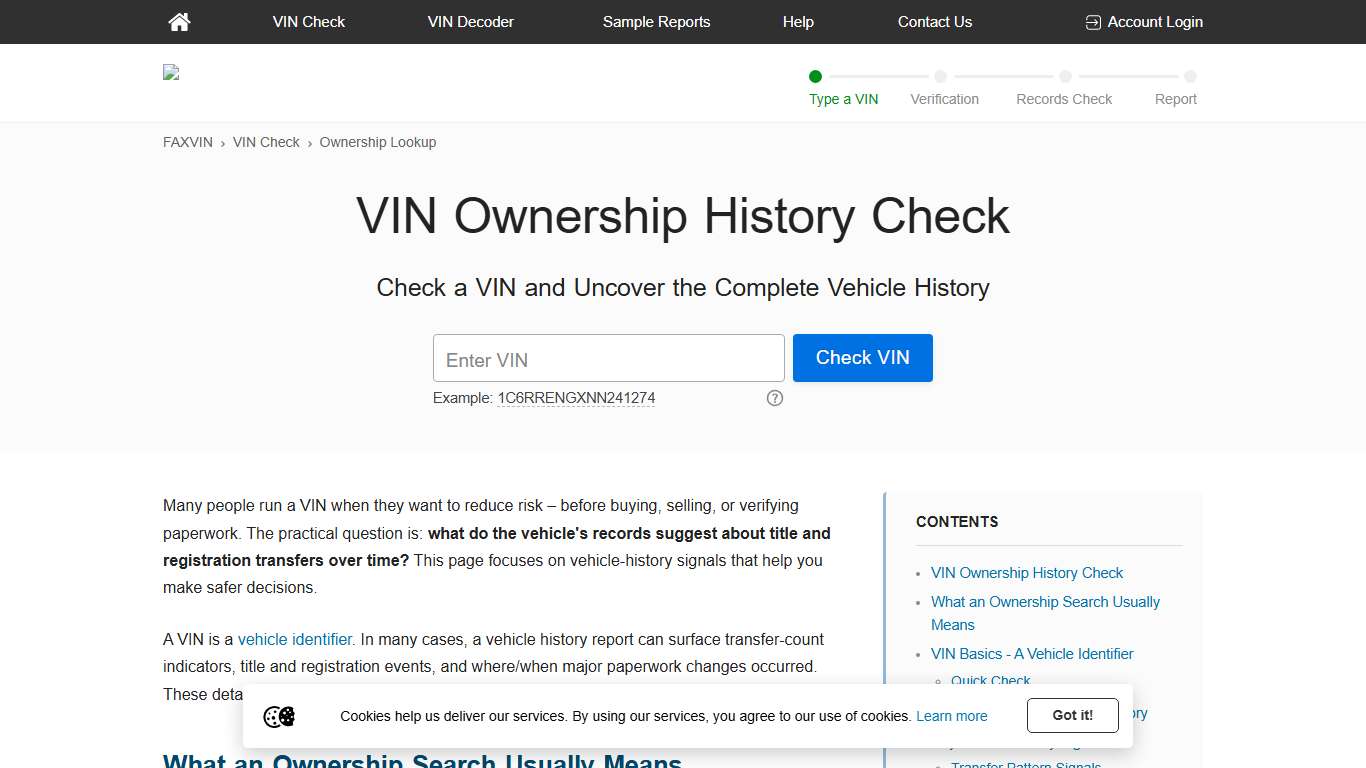Go to Sample Reports
This screenshot has width=1366, height=768.
[x=656, y=21]
